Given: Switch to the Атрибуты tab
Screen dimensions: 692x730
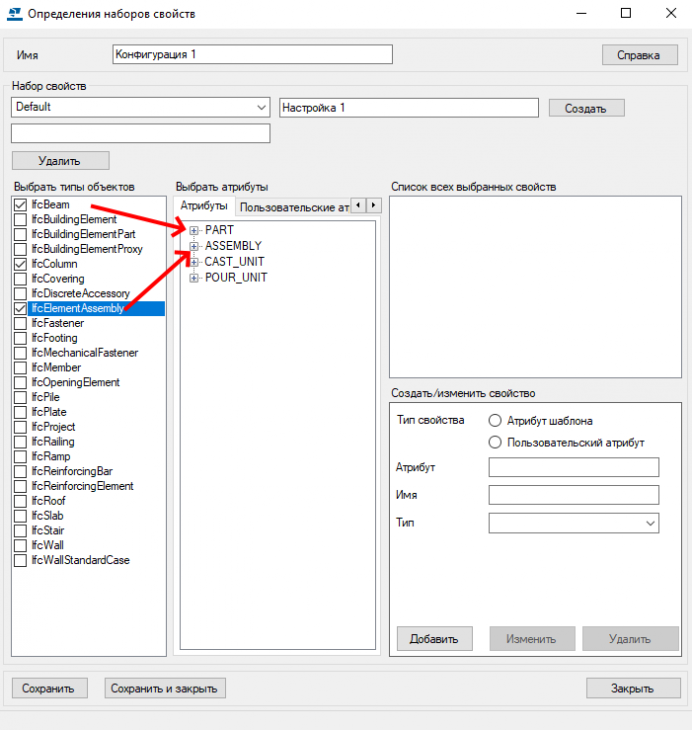Looking at the screenshot, I should pos(204,206).
